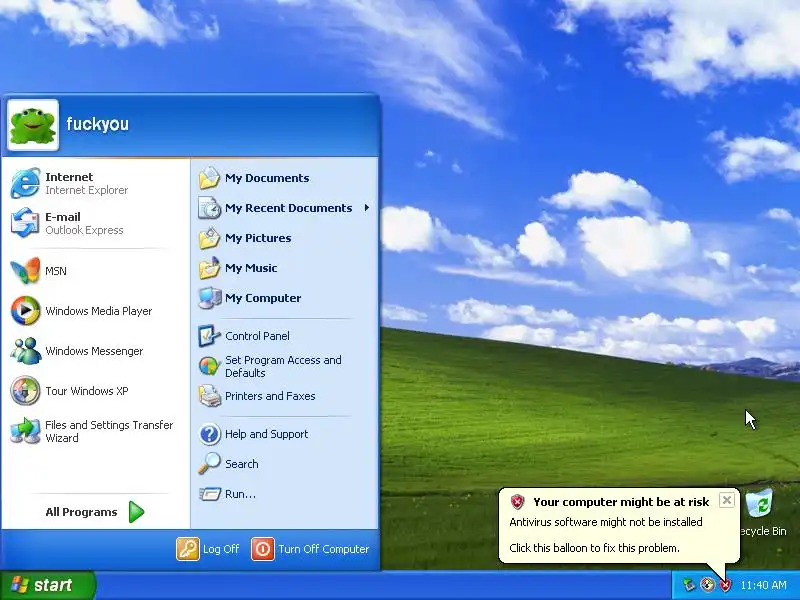Click the Windows Messenger icon
Image resolution: width=800 pixels, height=600 pixels.
click(25, 351)
